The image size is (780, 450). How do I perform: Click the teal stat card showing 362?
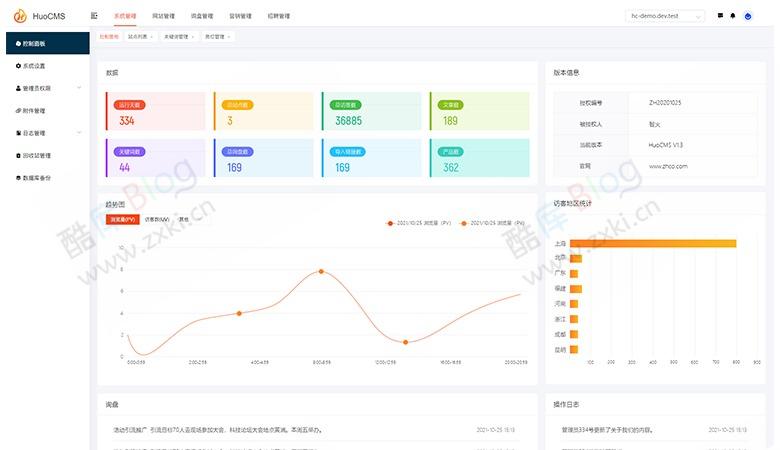(x=480, y=158)
